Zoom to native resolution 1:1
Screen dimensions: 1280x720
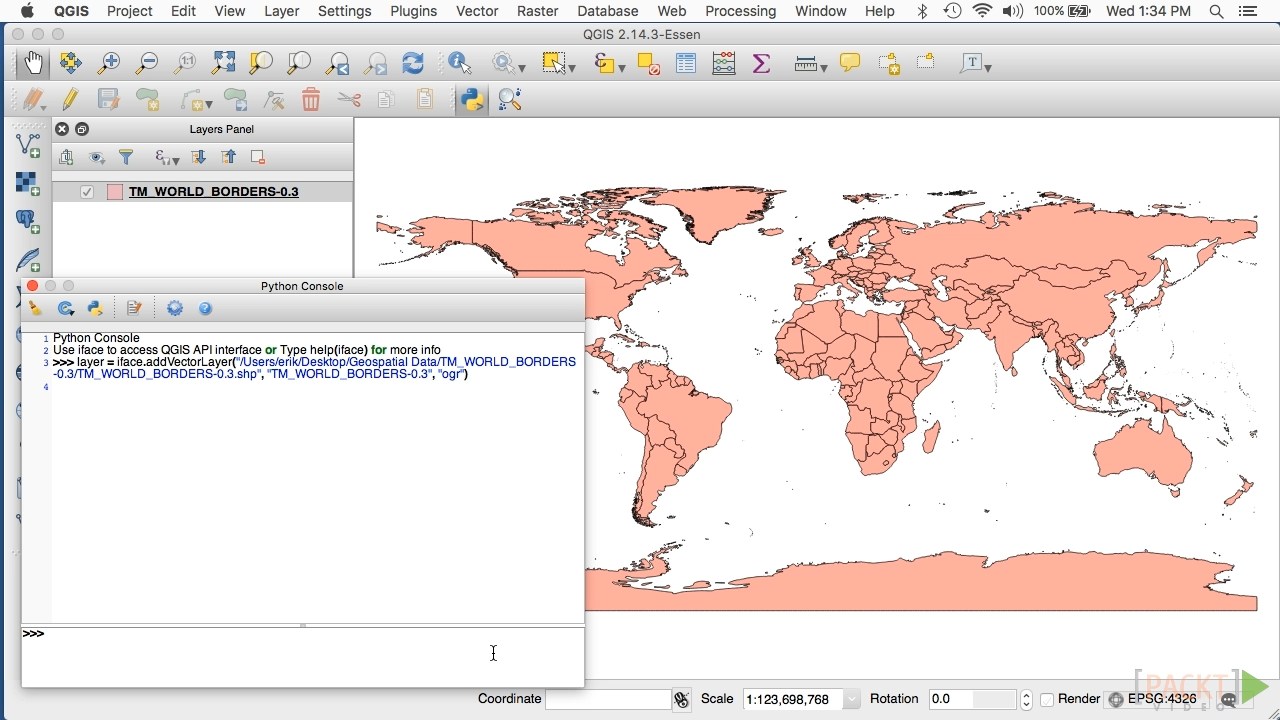(184, 63)
